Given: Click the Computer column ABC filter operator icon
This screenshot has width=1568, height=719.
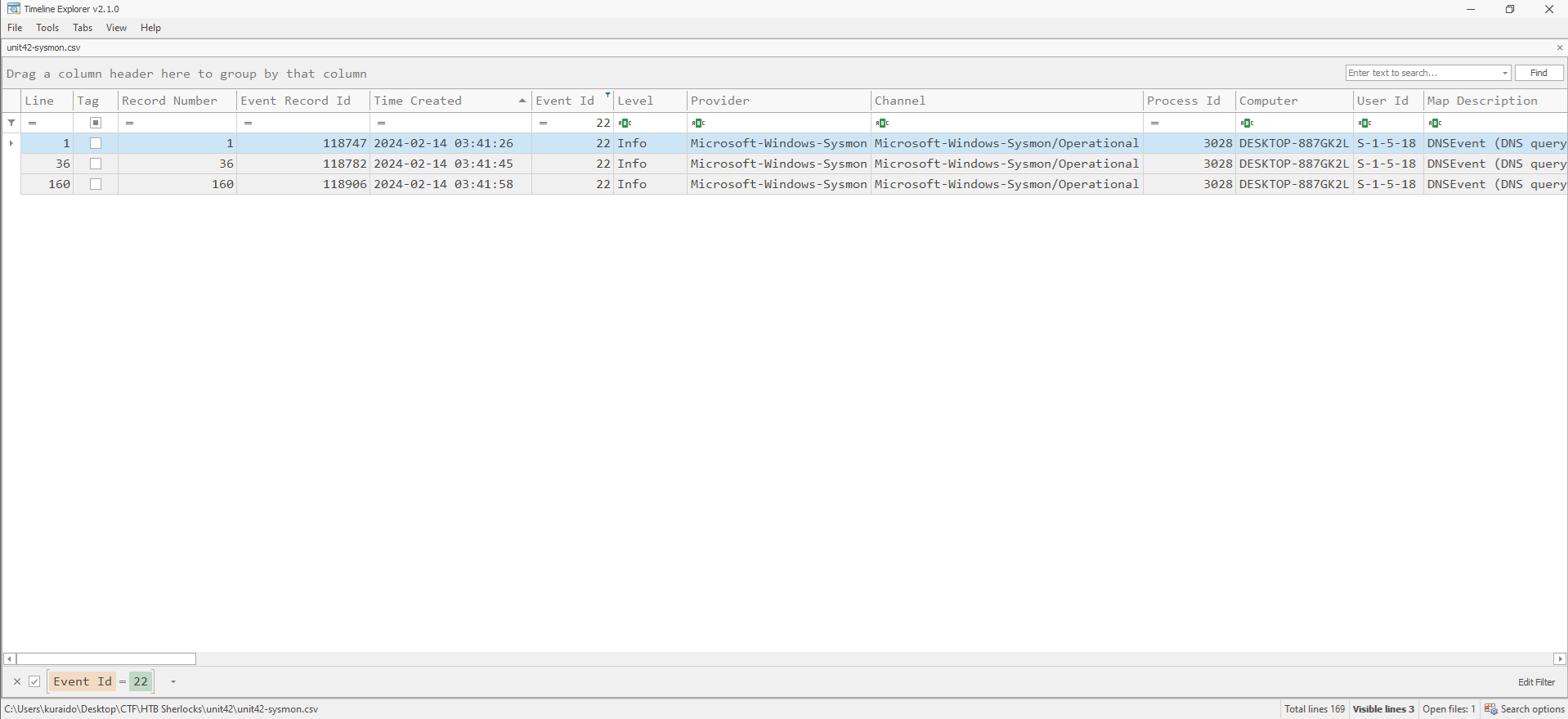Looking at the screenshot, I should click(1247, 123).
